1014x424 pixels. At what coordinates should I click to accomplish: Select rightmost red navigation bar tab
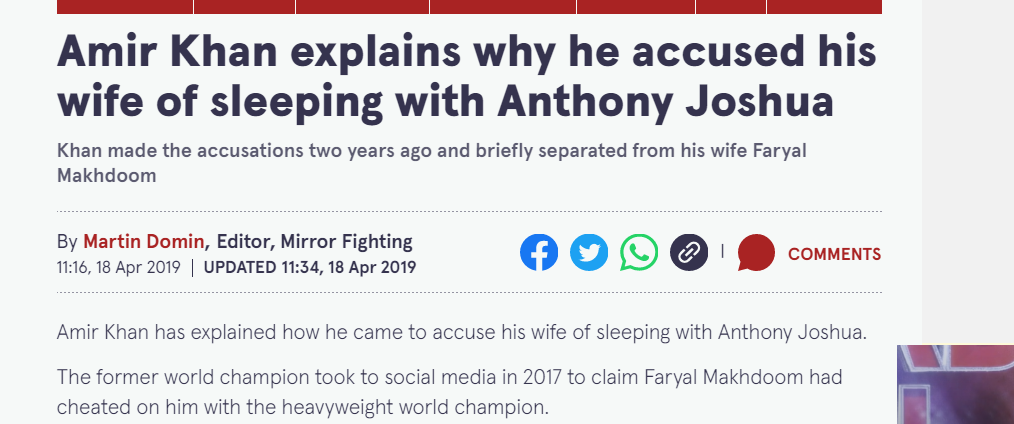(x=825, y=6)
